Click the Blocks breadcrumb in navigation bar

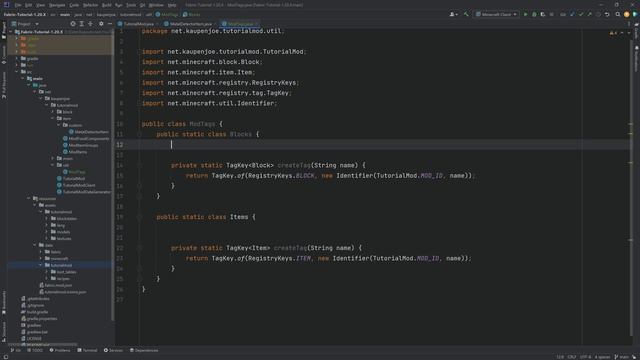tap(191, 15)
